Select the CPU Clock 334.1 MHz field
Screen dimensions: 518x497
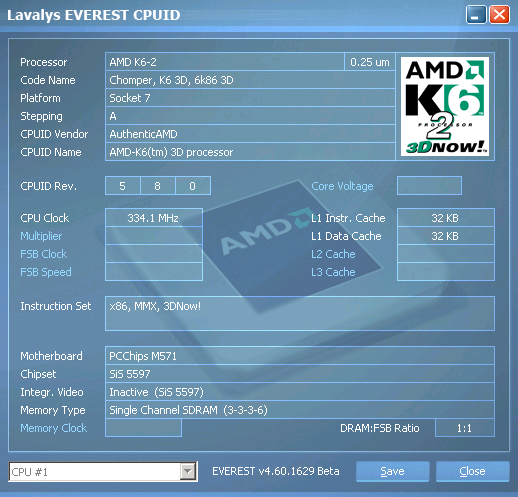(x=154, y=218)
